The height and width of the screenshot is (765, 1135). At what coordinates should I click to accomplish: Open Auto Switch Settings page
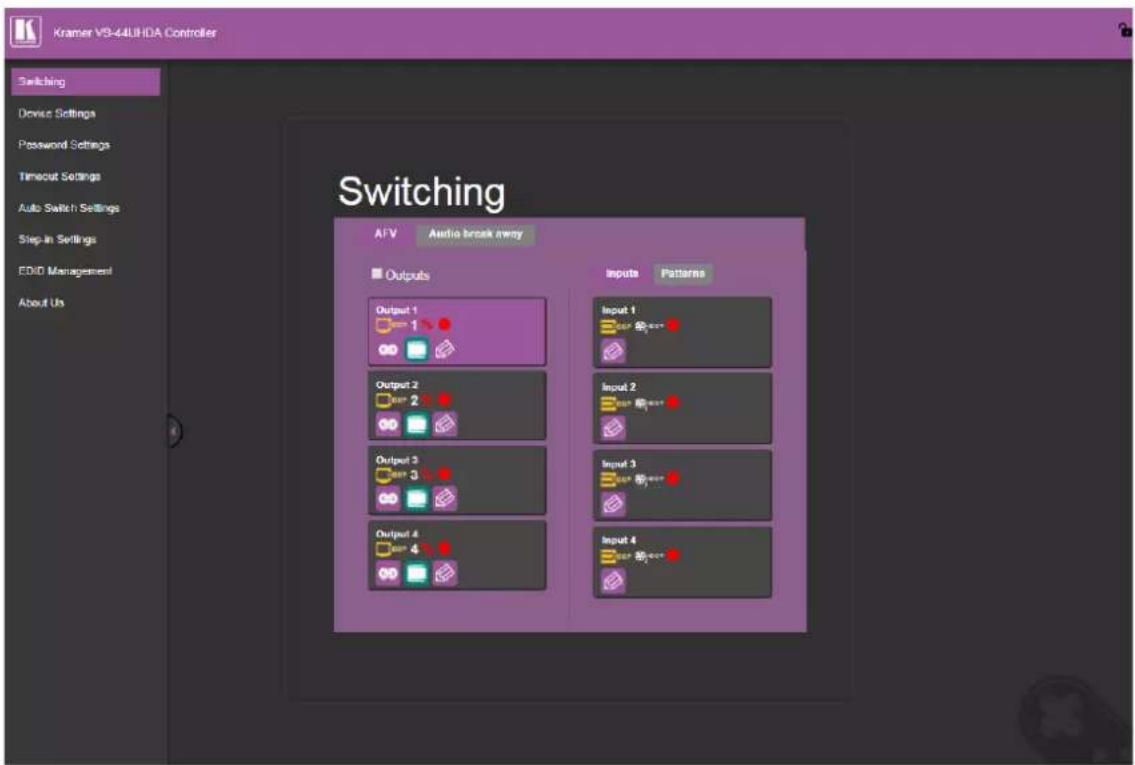tap(69, 208)
